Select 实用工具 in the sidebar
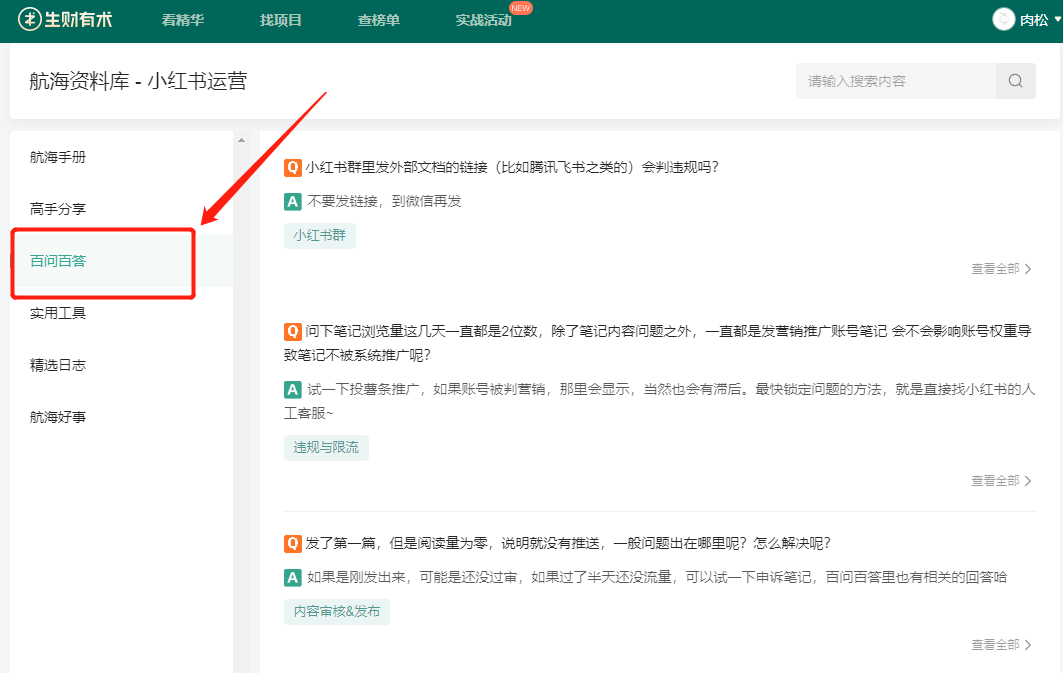1063x673 pixels. [58, 313]
